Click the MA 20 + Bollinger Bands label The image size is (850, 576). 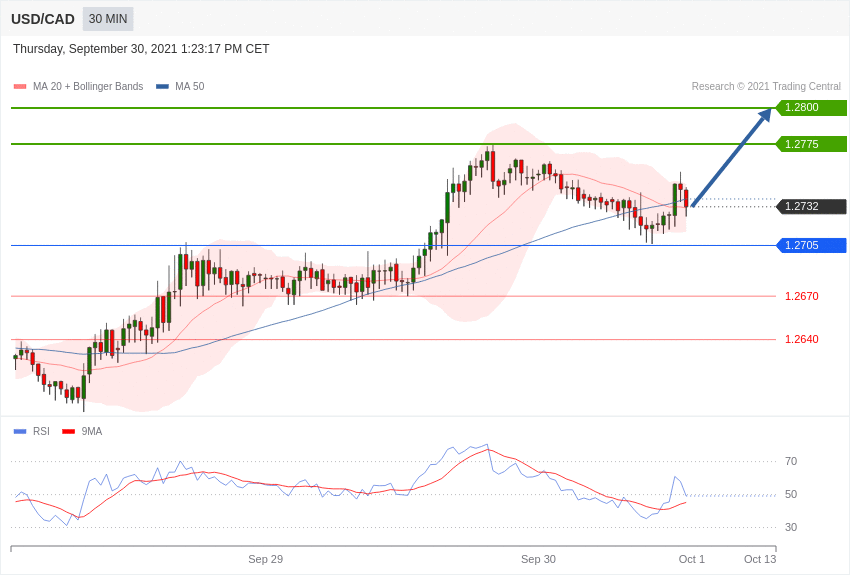(88, 86)
